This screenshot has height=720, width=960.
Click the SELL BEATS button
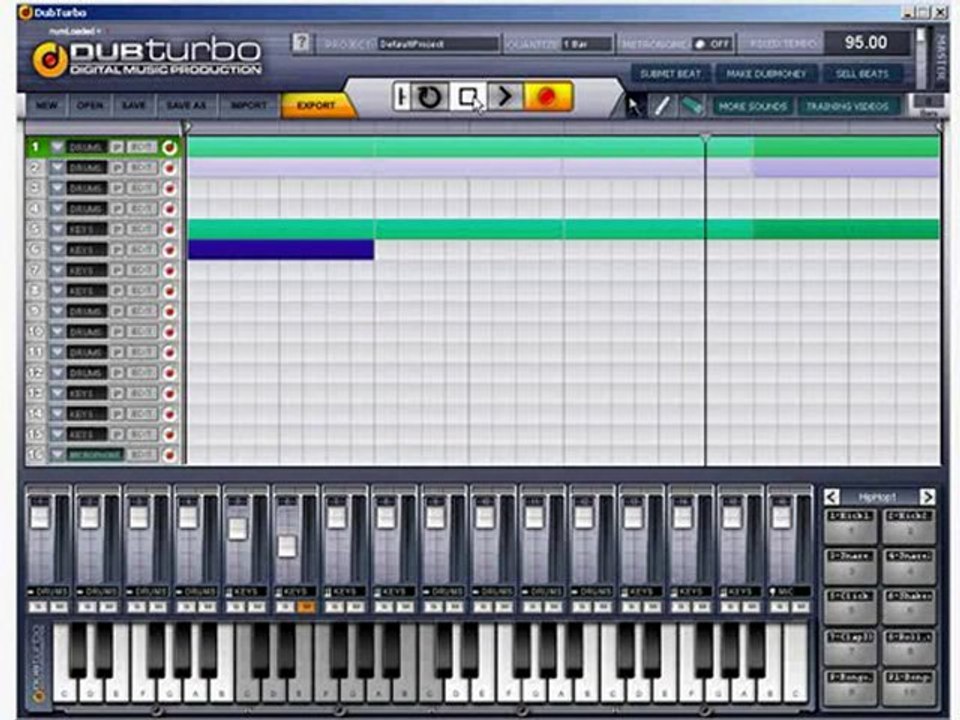(x=862, y=74)
